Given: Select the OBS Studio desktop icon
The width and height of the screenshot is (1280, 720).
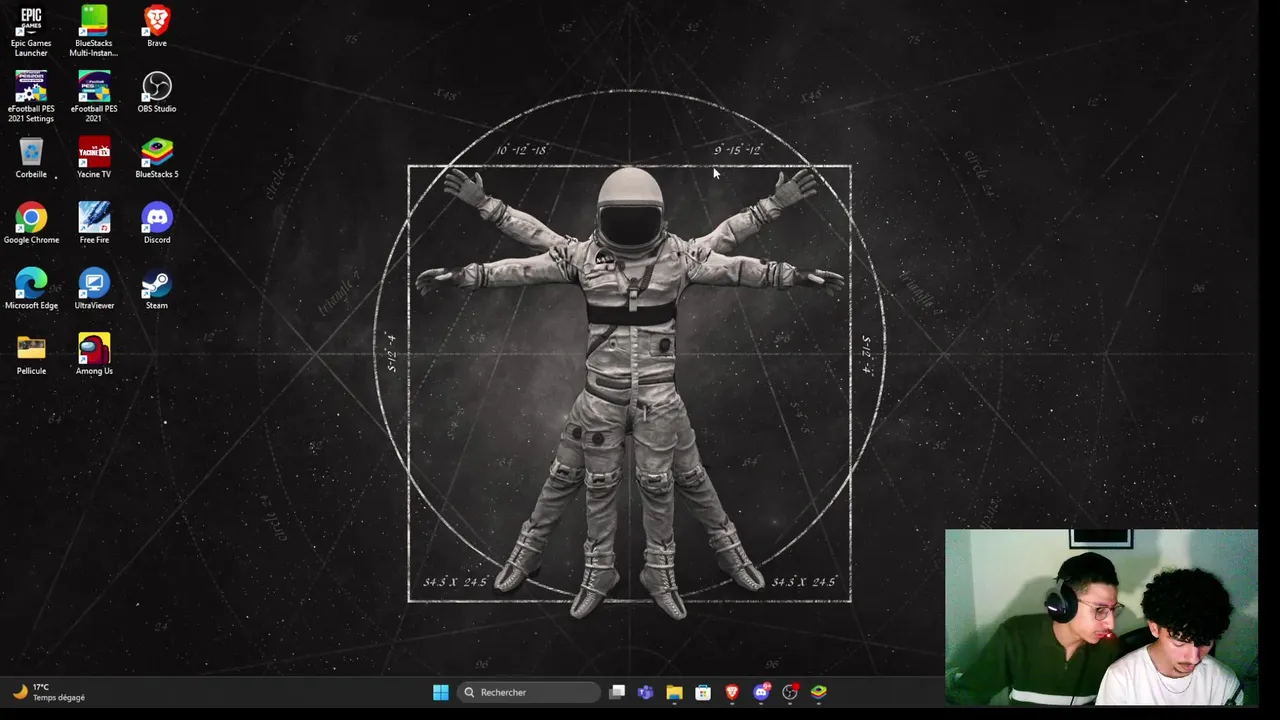Looking at the screenshot, I should pyautogui.click(x=157, y=92).
